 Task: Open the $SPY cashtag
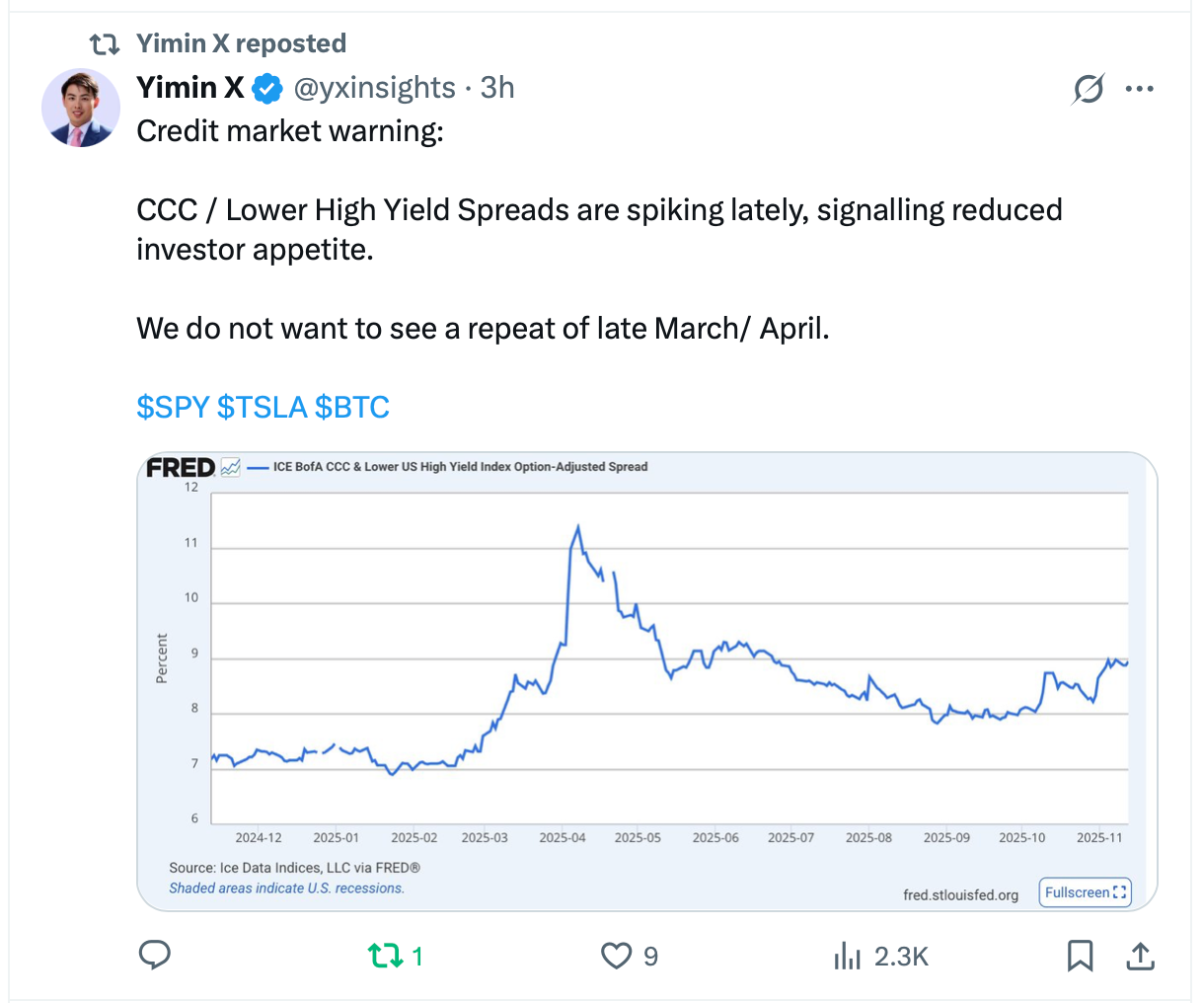click(172, 407)
